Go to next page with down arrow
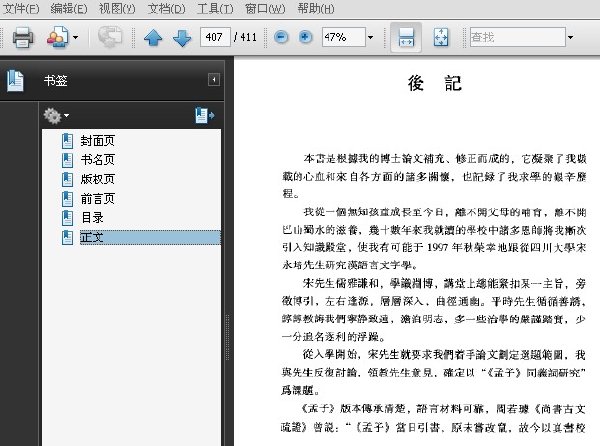 click(x=182, y=37)
